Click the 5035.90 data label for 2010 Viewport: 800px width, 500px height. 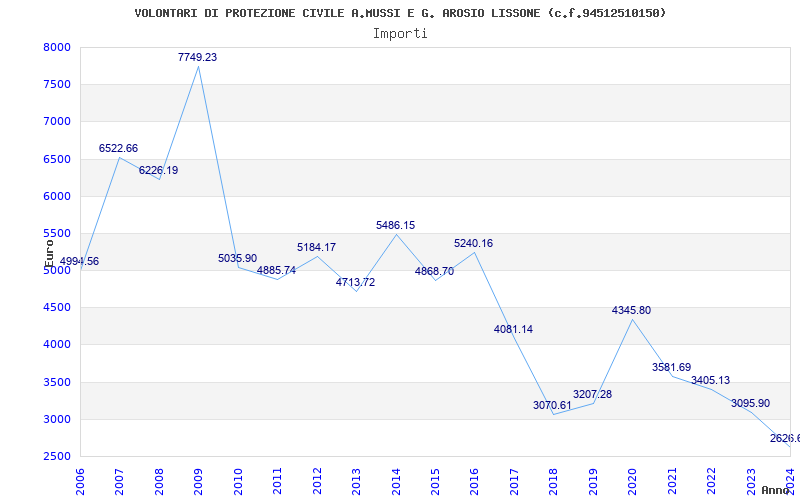tap(237, 258)
